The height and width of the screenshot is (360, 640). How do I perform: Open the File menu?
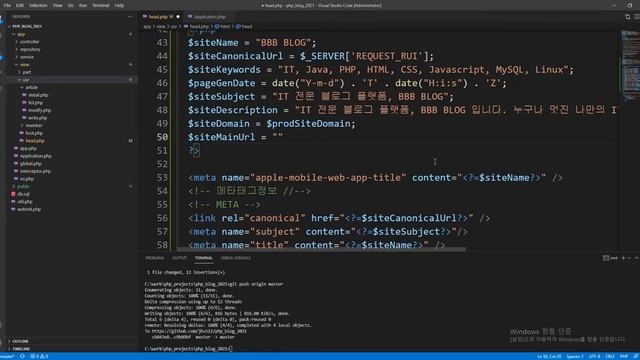[x=7, y=5]
